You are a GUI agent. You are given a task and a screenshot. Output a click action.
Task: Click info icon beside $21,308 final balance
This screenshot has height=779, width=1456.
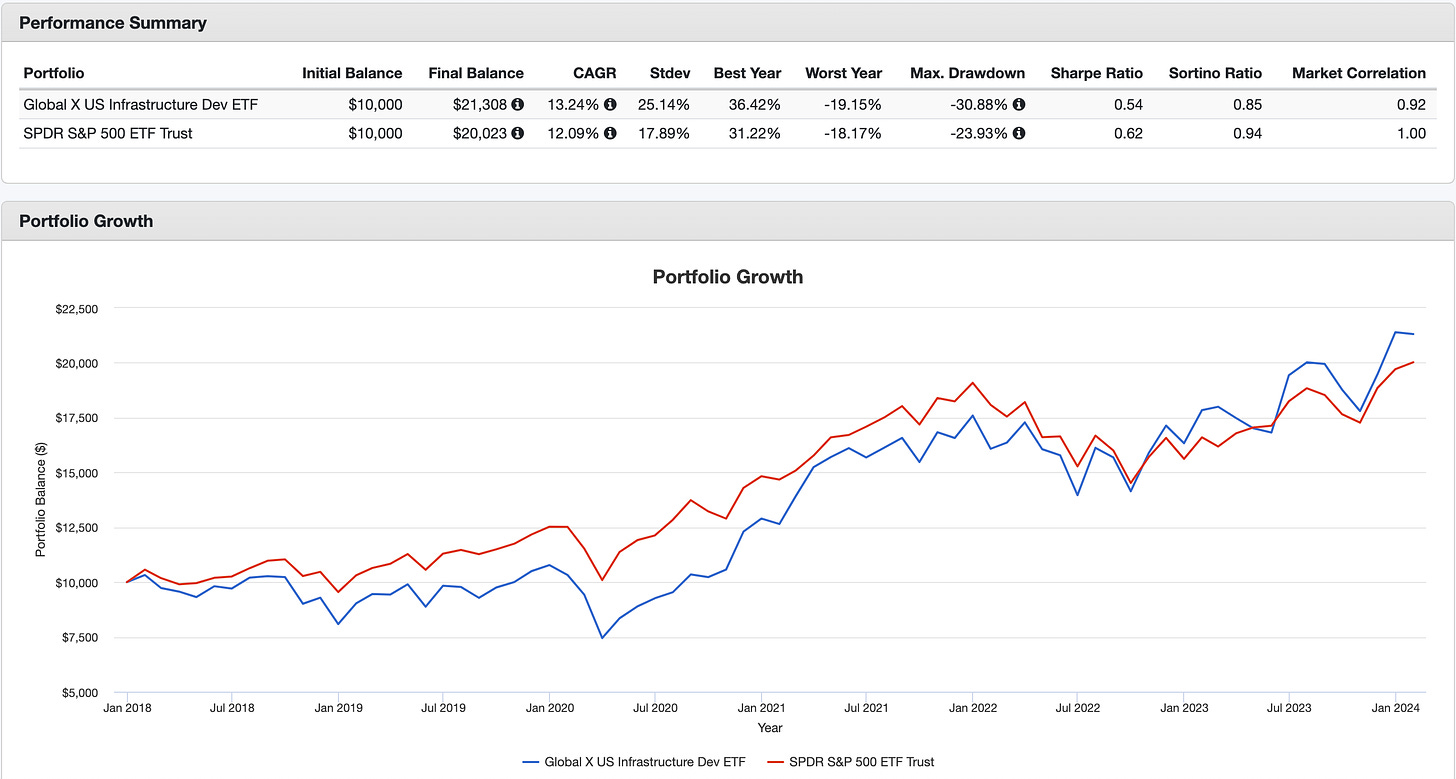[x=518, y=104]
